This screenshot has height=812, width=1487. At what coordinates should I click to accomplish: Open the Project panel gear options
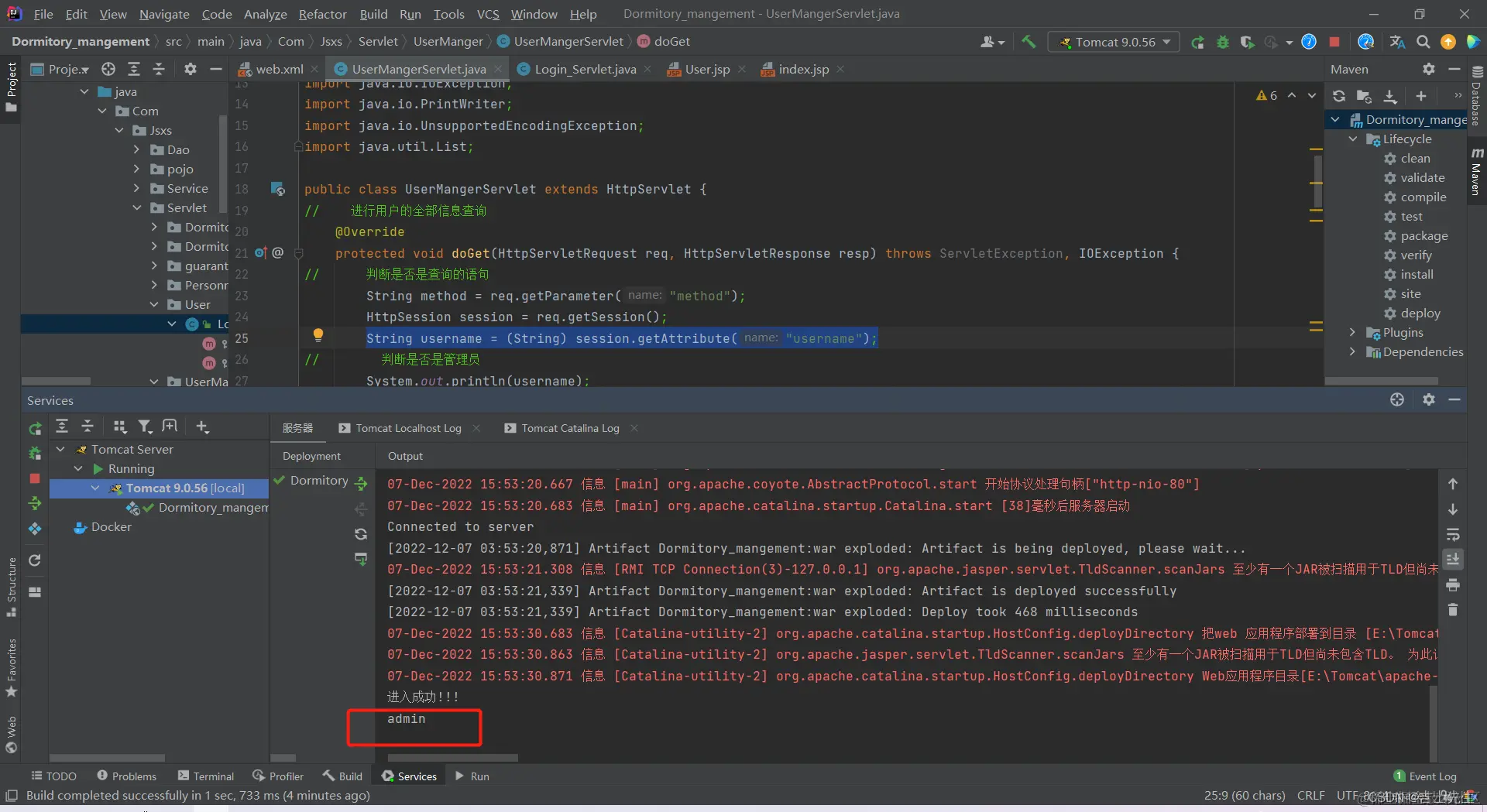(191, 69)
